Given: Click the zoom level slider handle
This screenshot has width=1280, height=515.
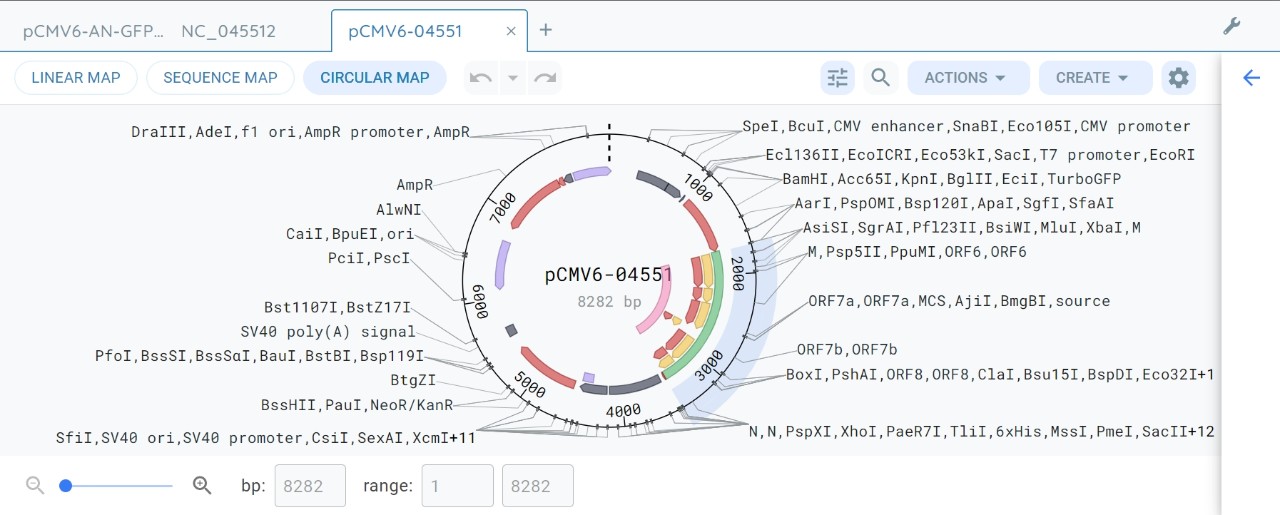Looking at the screenshot, I should tap(66, 485).
